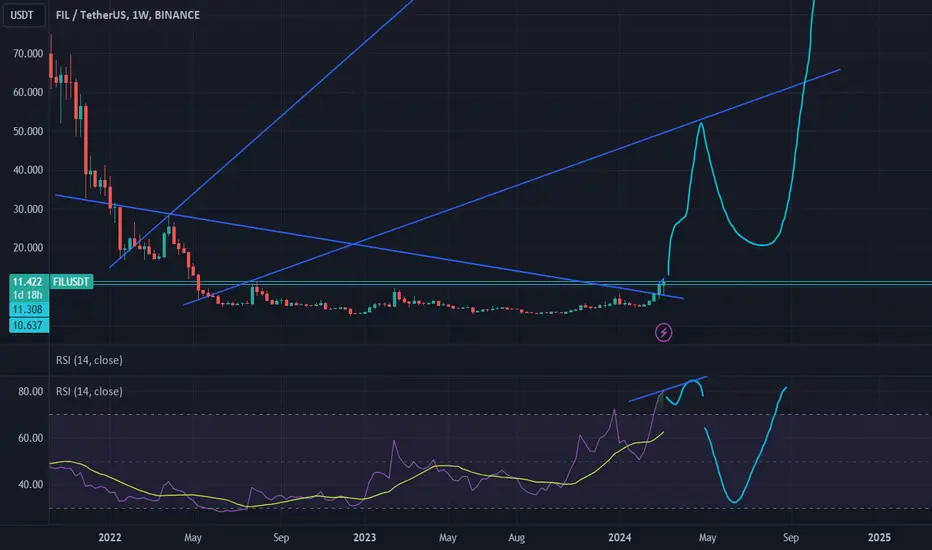Click the FILUSDT price line label
932x550 pixels.
click(71, 282)
